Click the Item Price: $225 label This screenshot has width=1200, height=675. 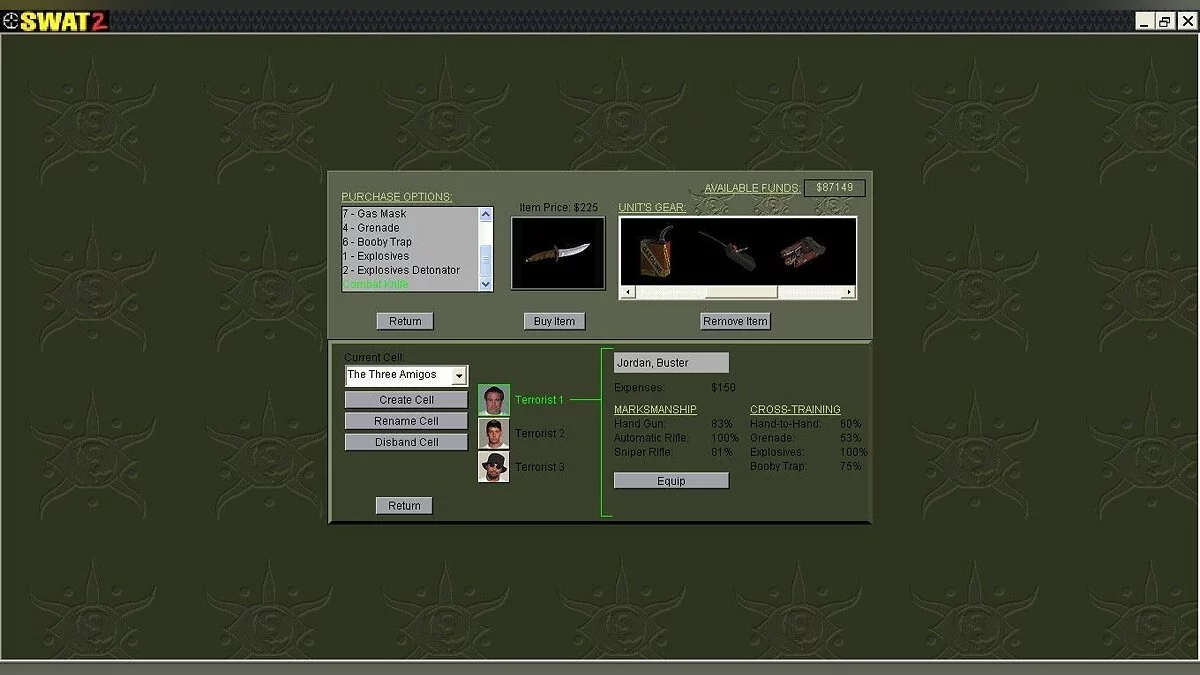[558, 208]
